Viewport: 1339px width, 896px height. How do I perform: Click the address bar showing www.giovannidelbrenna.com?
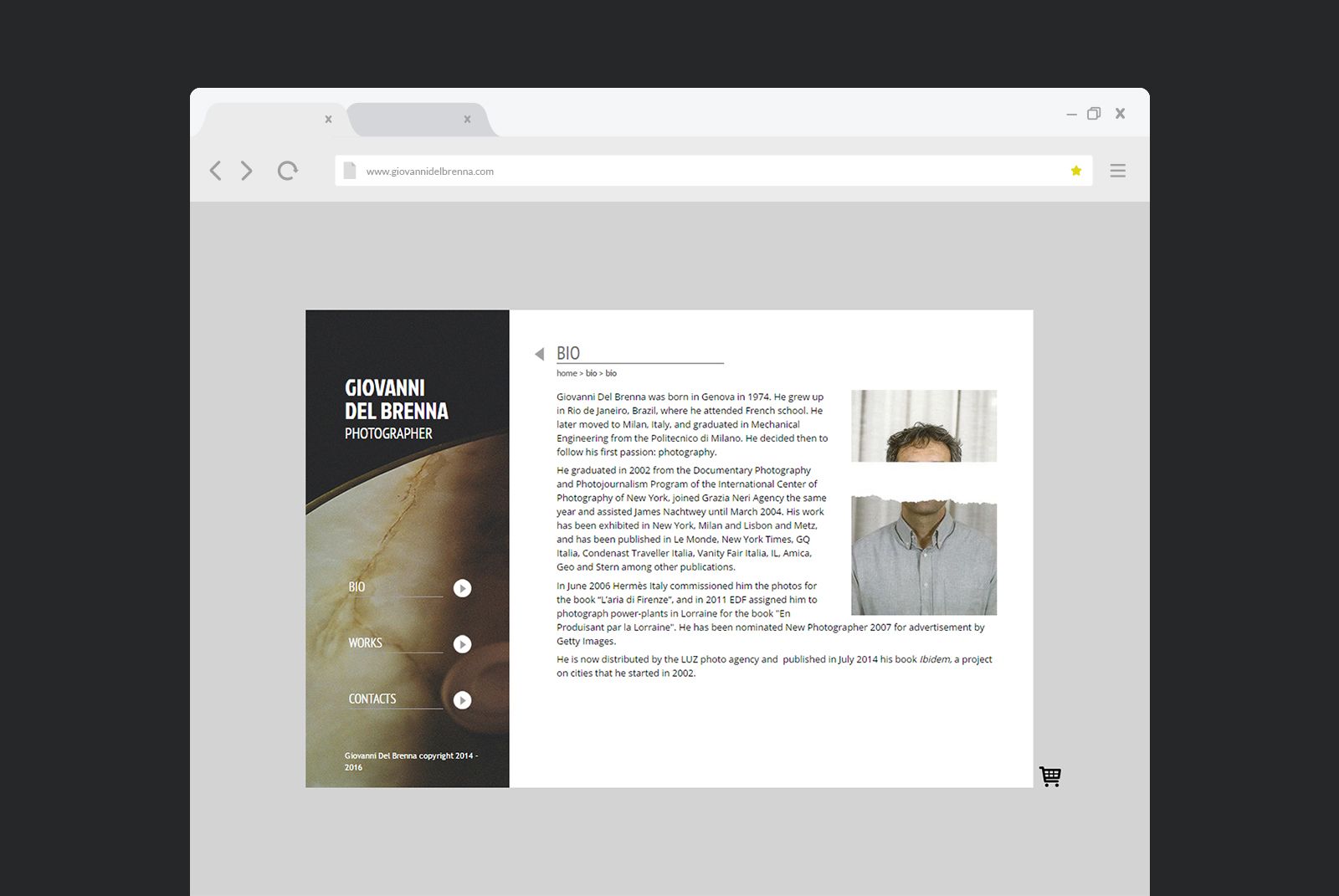(x=713, y=171)
